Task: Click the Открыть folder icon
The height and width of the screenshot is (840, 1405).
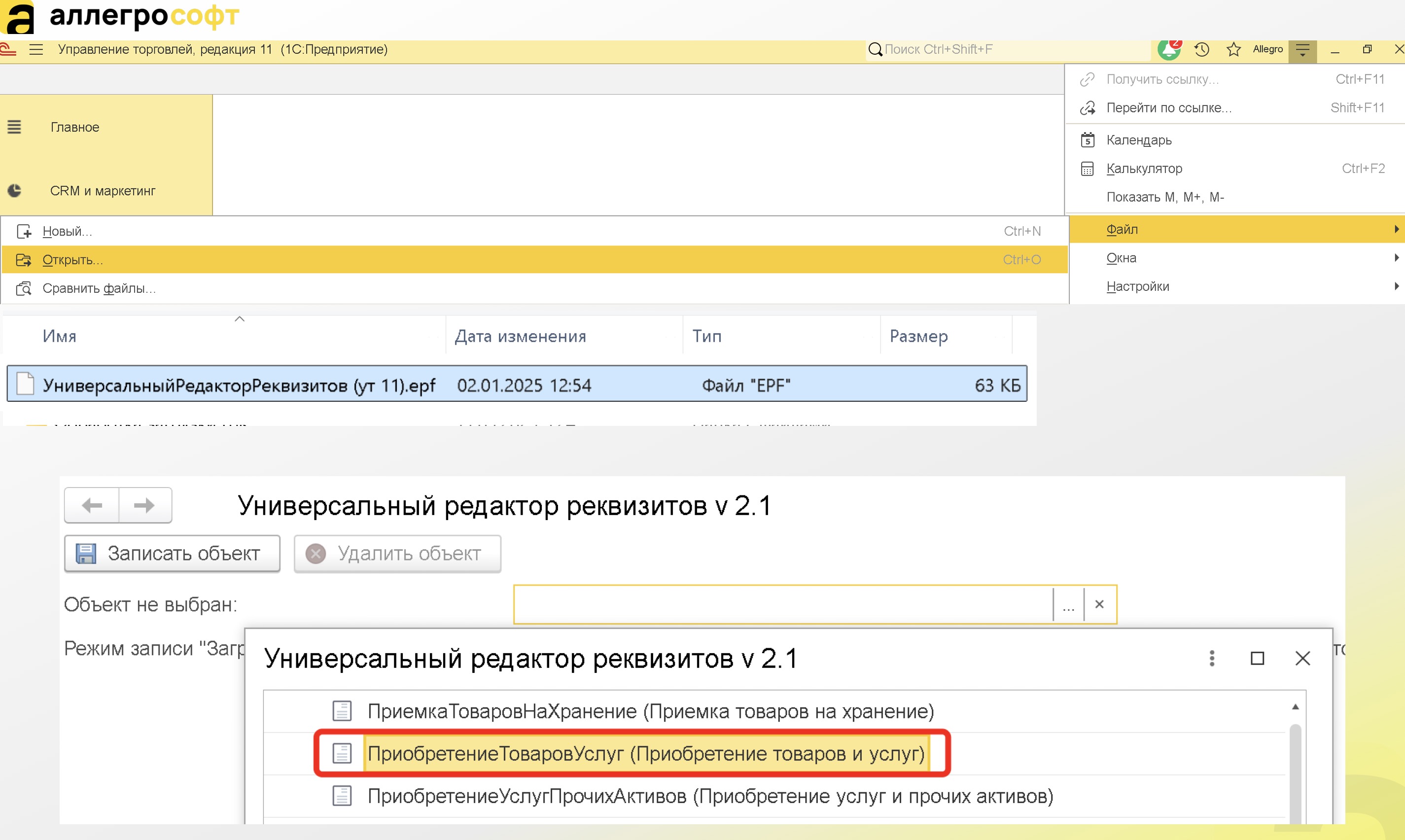Action: pyautogui.click(x=24, y=260)
